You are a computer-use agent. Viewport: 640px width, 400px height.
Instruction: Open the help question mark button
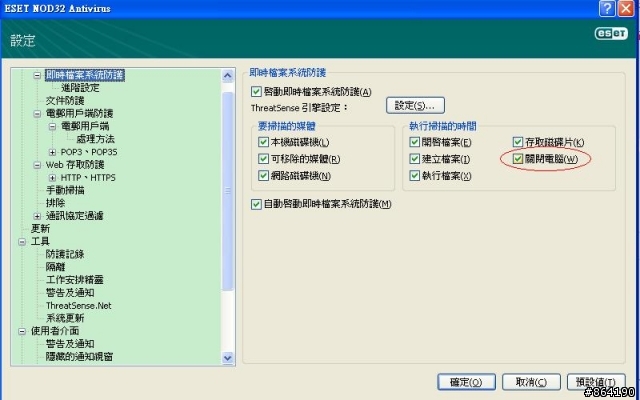click(x=607, y=9)
